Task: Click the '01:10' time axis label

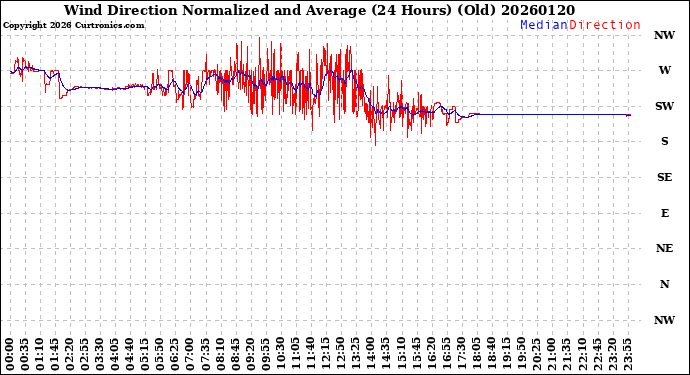Action: [40, 354]
